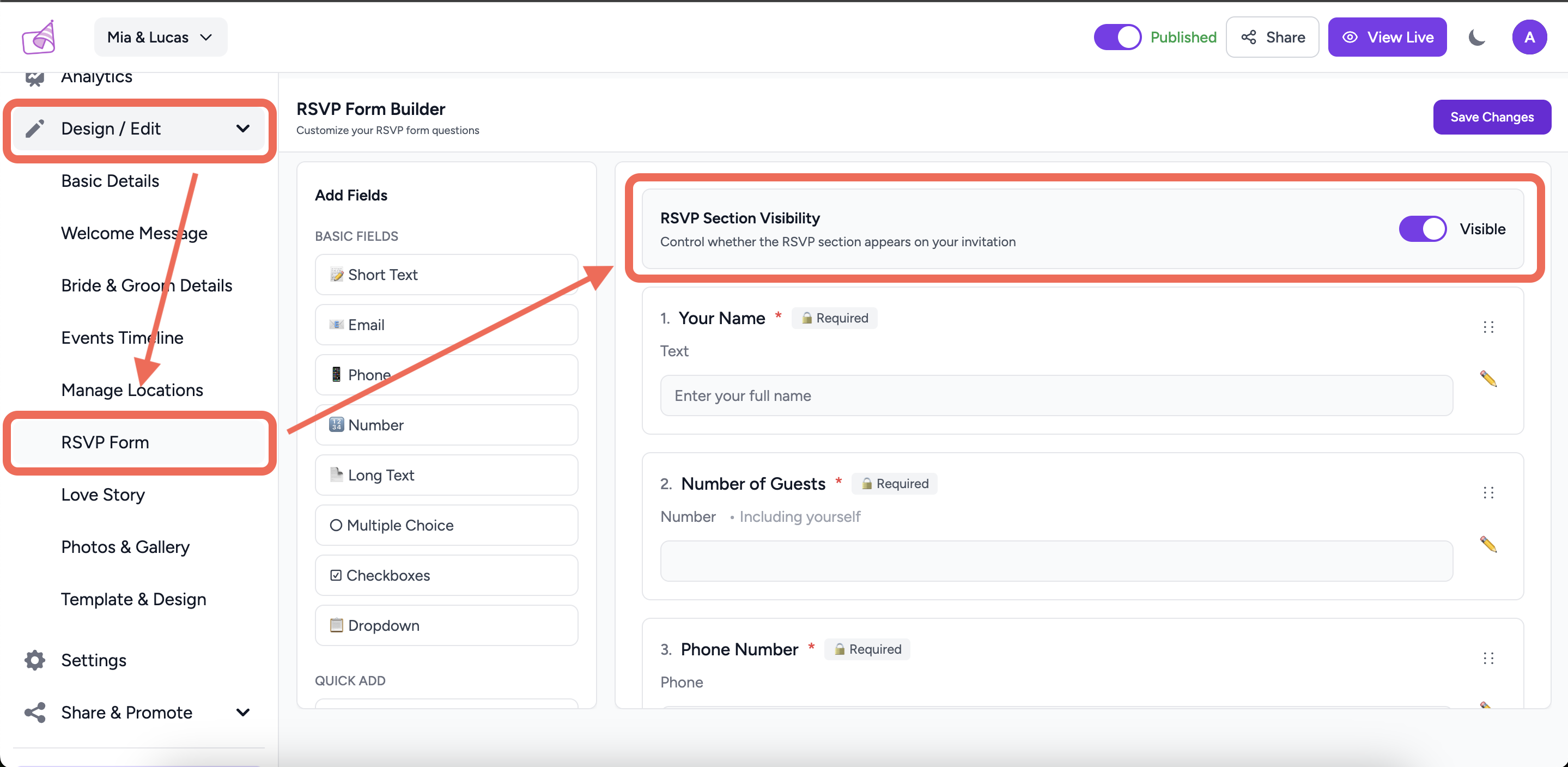Screen dimensions: 1568x767
Task: Click the Design / Edit pencil icon
Action: tap(35, 129)
